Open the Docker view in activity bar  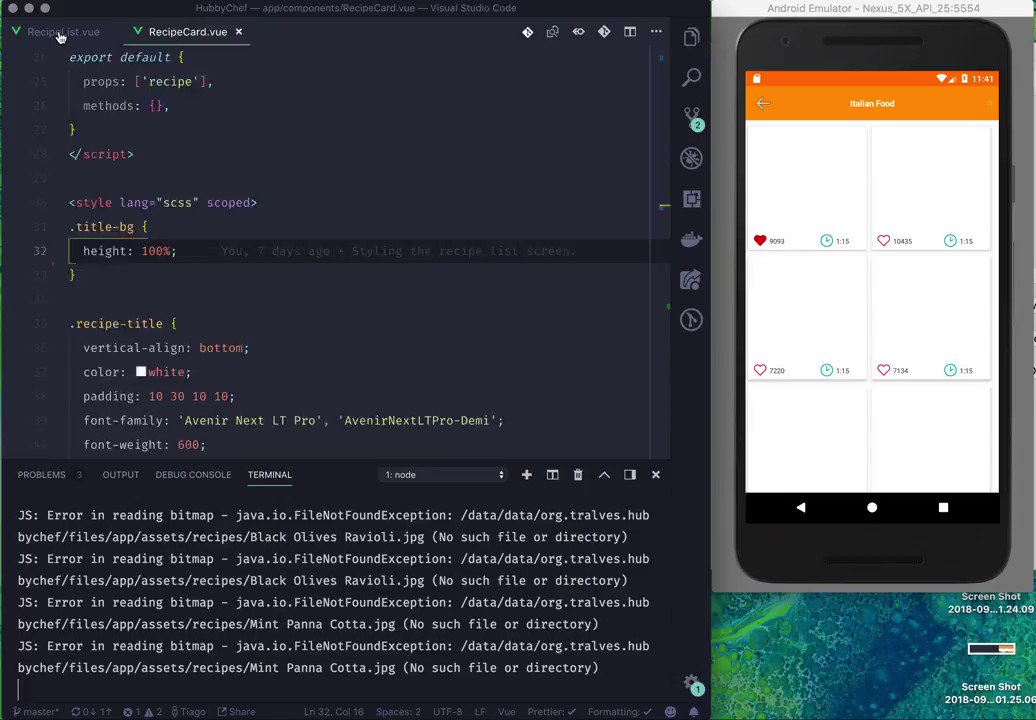coord(691,239)
